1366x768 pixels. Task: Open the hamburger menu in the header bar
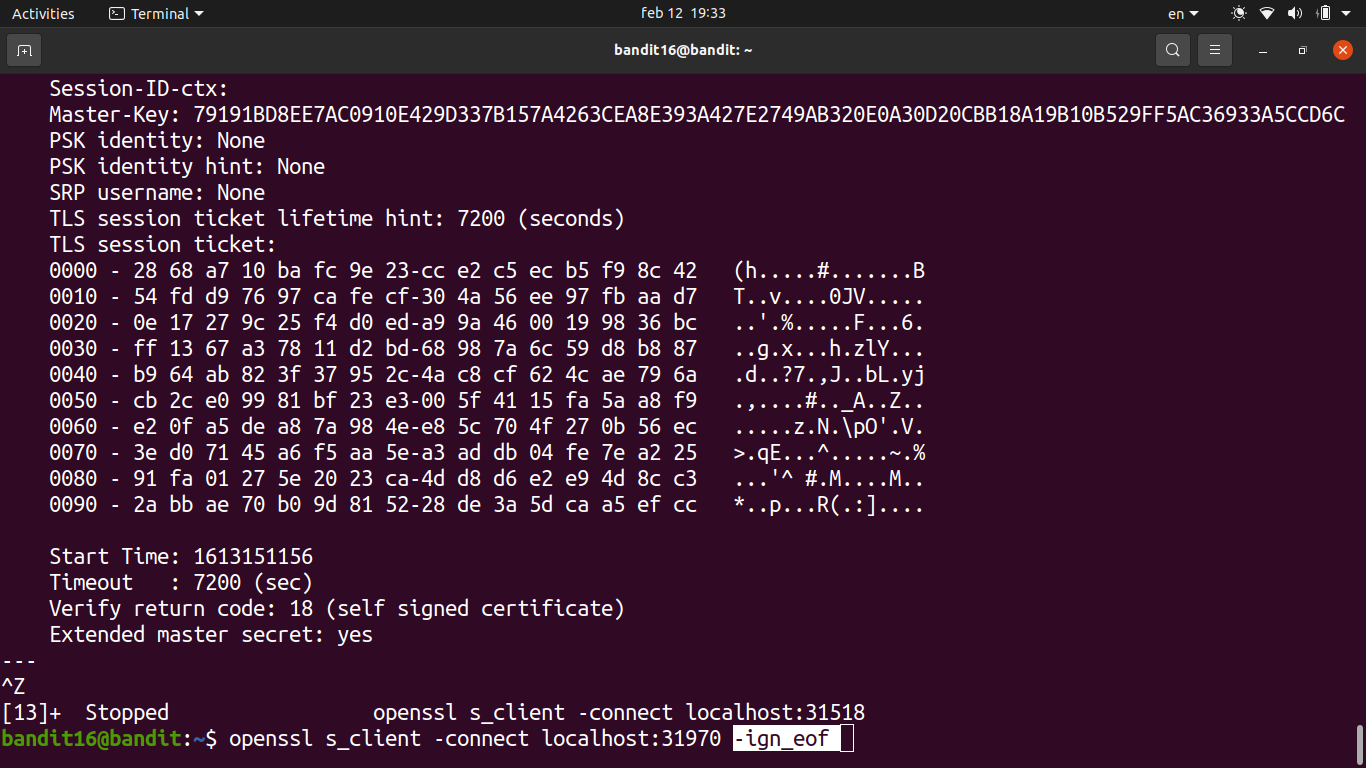(1215, 50)
